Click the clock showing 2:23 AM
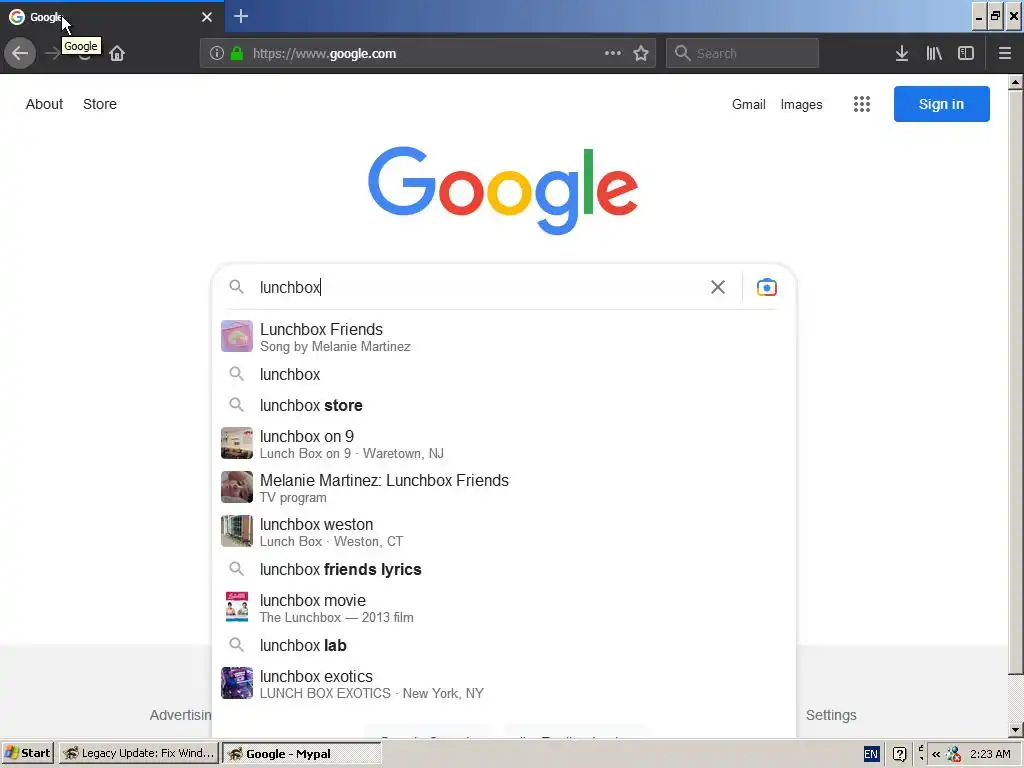The height and width of the screenshot is (768, 1024). click(x=990, y=754)
